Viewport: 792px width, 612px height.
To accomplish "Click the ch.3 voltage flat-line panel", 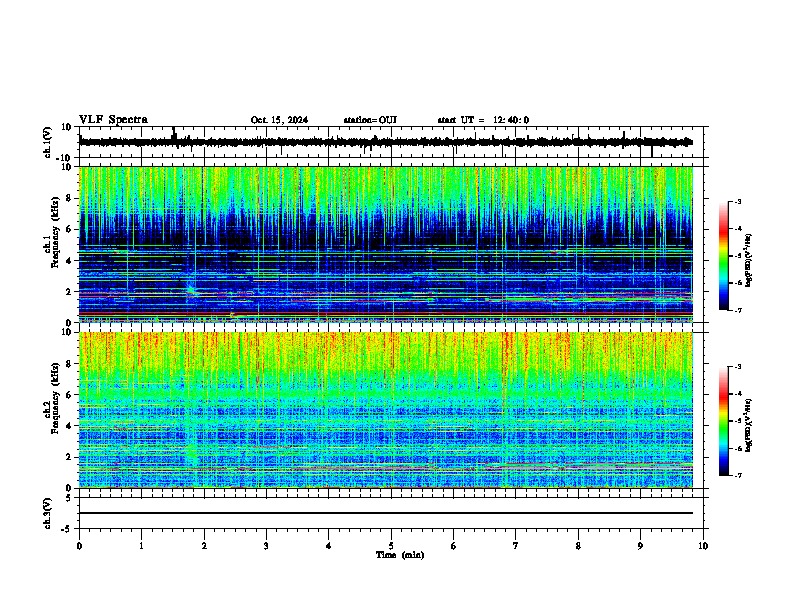I will pos(390,513).
